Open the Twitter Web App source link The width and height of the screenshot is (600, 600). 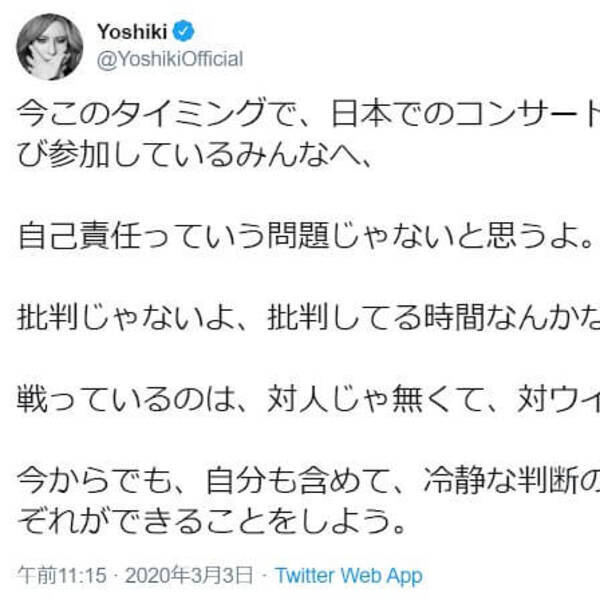[x=348, y=576]
